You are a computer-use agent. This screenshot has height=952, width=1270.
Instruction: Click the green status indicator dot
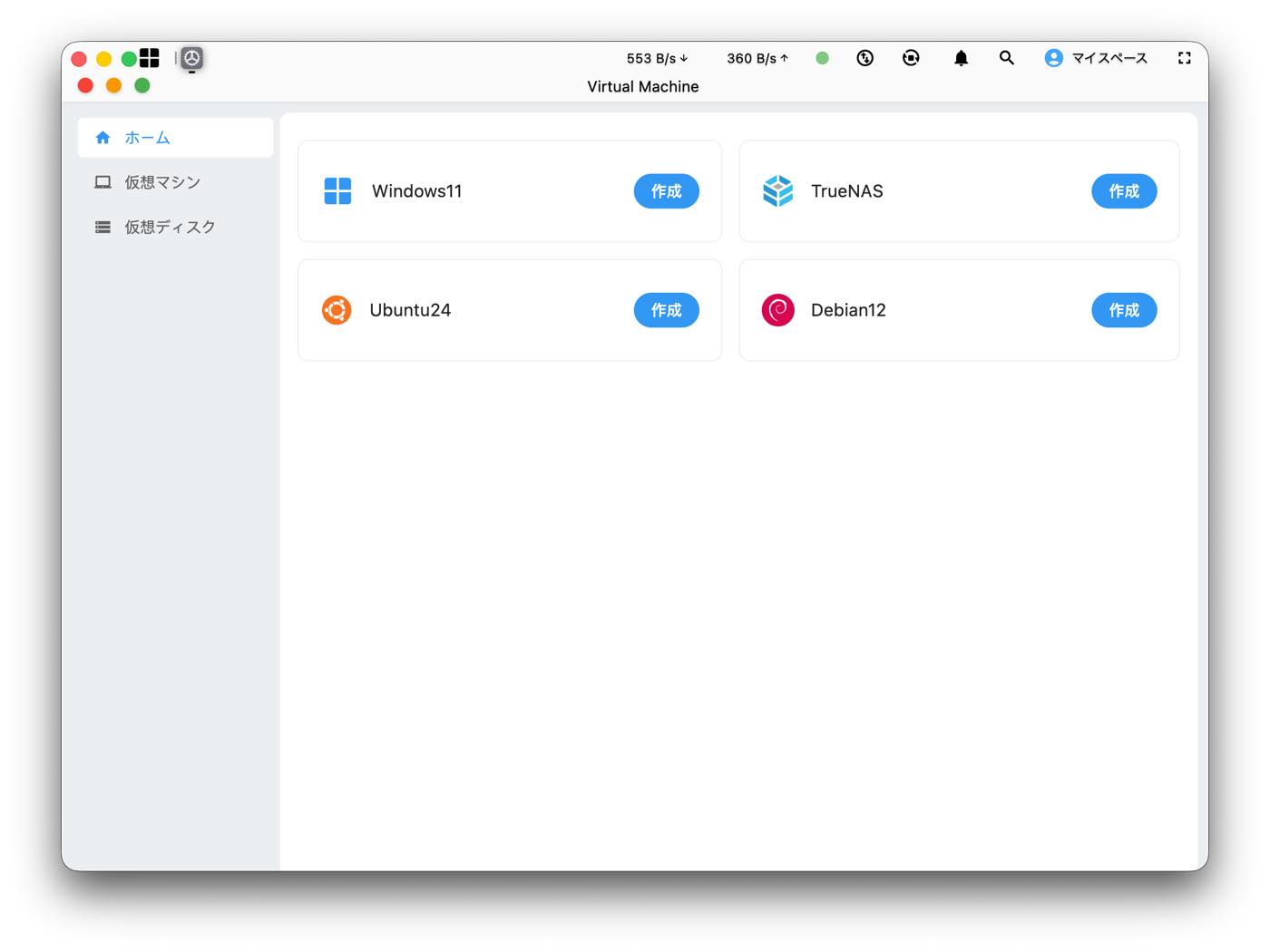point(822,58)
